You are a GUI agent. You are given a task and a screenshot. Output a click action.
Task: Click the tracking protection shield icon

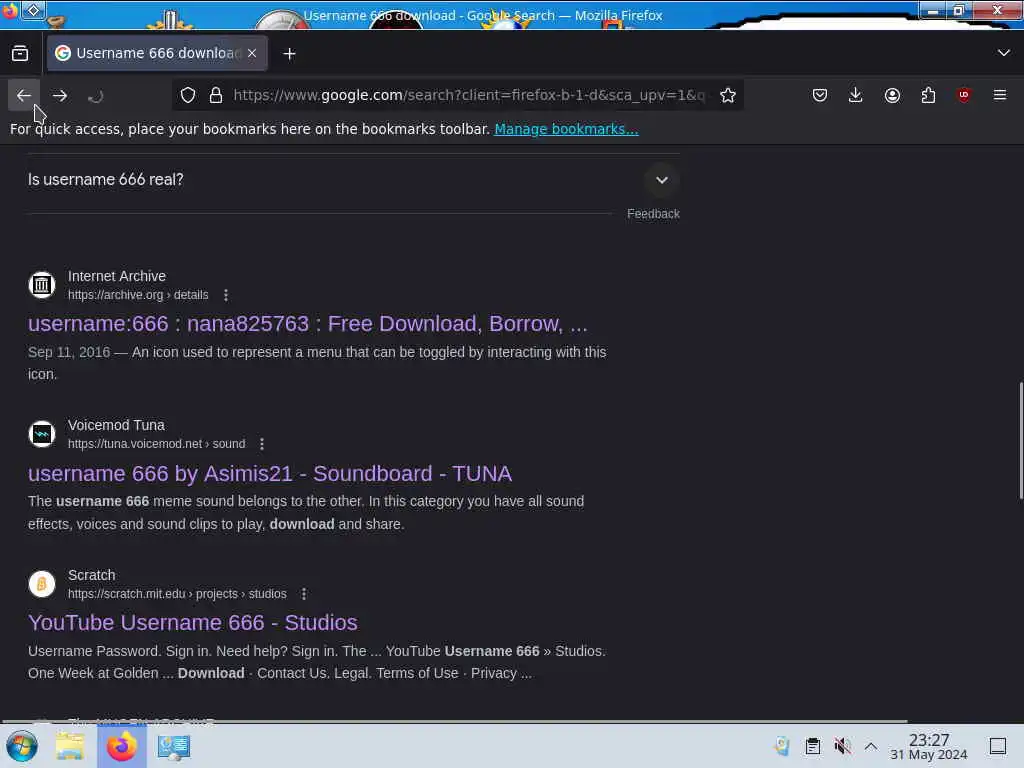(188, 95)
